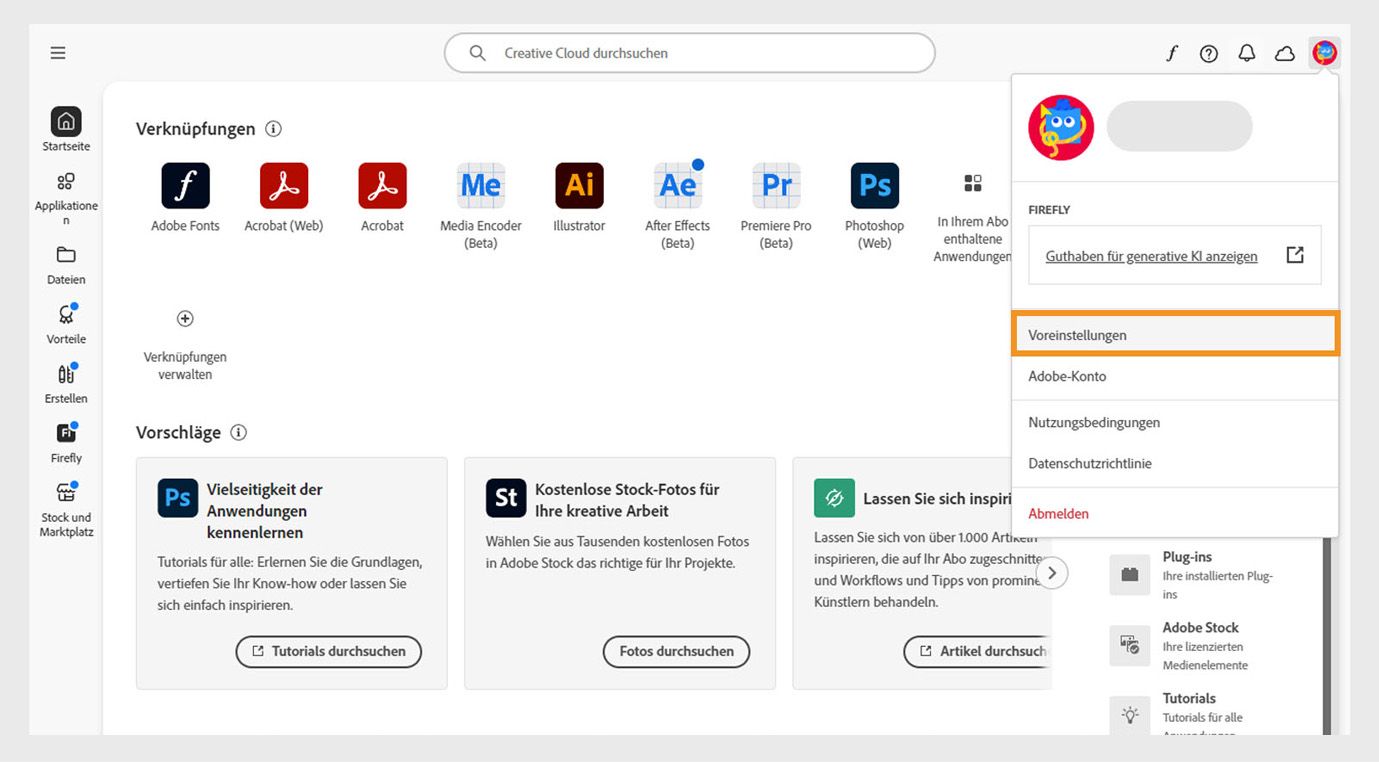Open the fonts f icon in header
Screen dimensions: 1379x762
[1171, 53]
